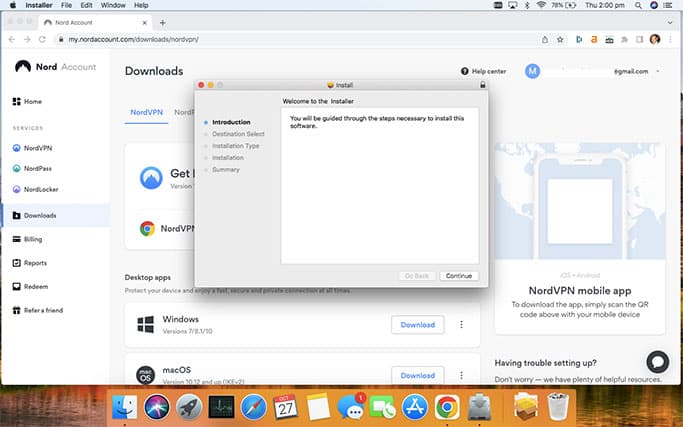The height and width of the screenshot is (427, 683).
Task: Click the menu bar date and time
Action: click(x=605, y=5)
